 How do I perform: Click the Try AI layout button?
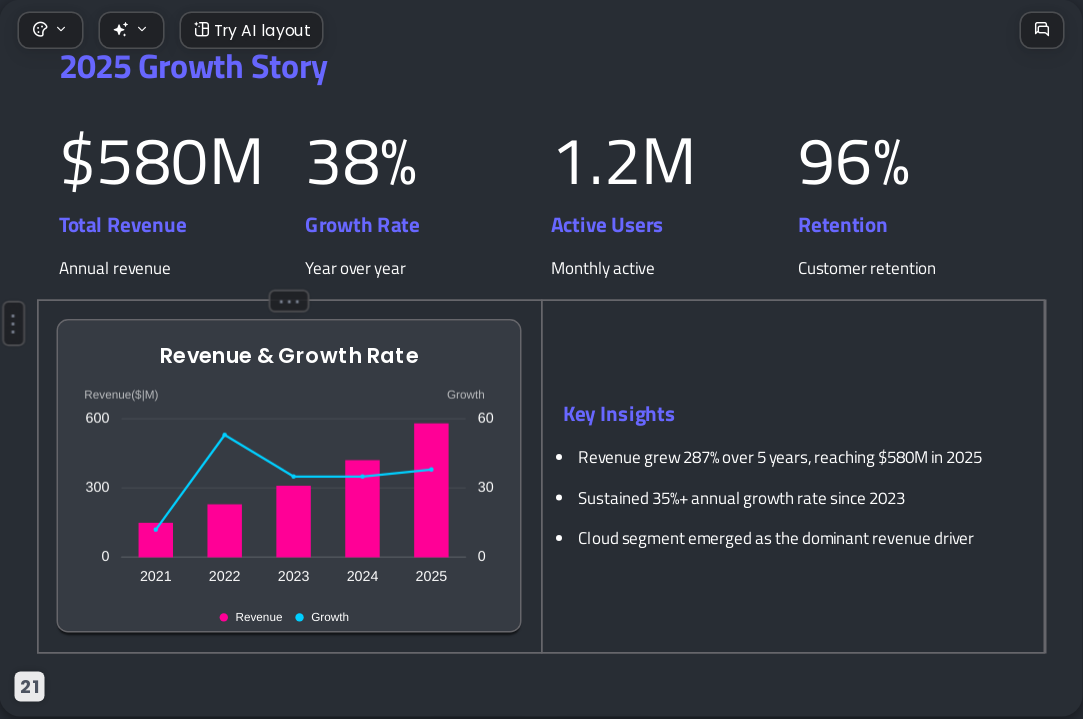(251, 30)
